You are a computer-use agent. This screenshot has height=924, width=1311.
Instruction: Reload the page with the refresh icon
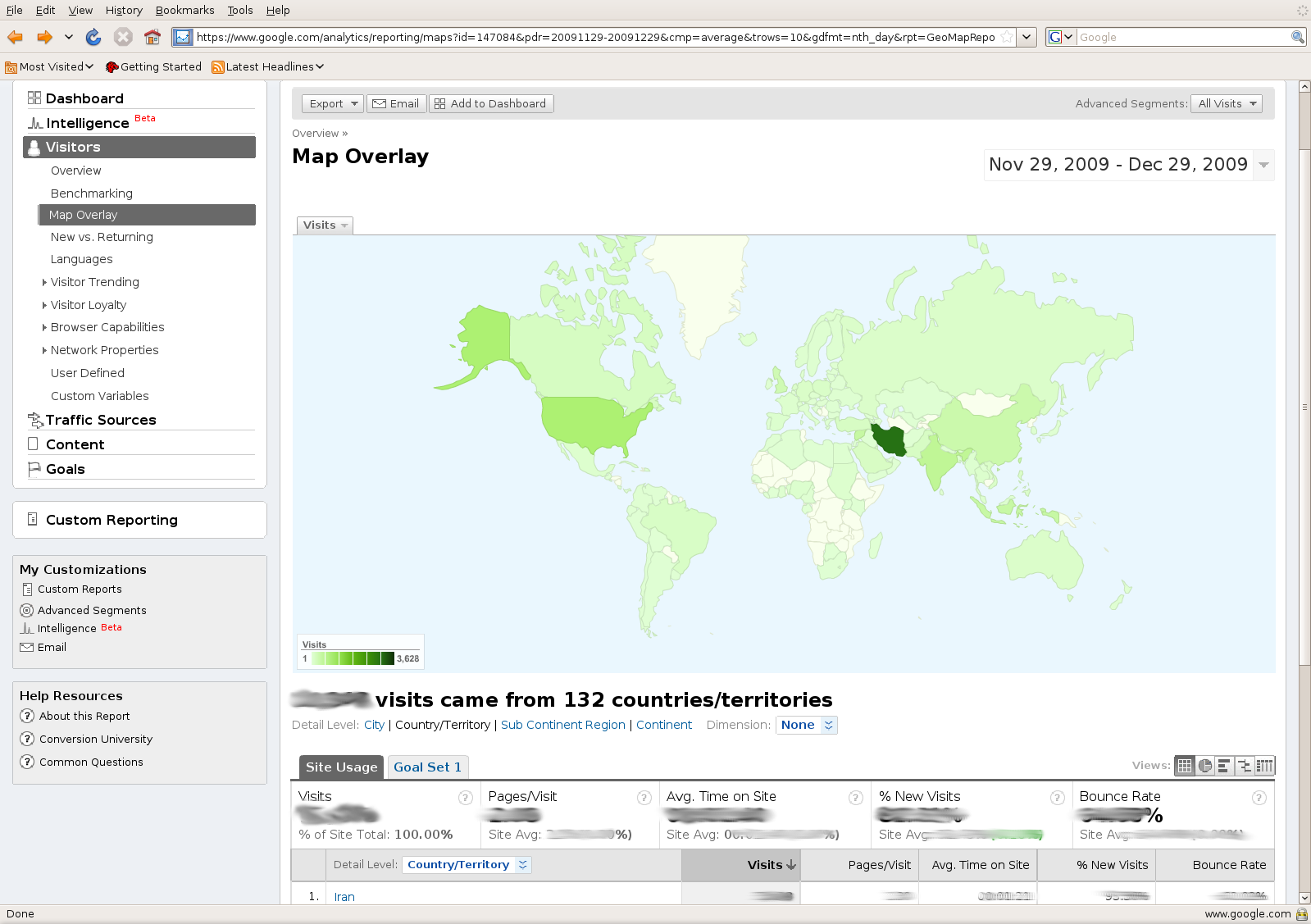(93, 37)
